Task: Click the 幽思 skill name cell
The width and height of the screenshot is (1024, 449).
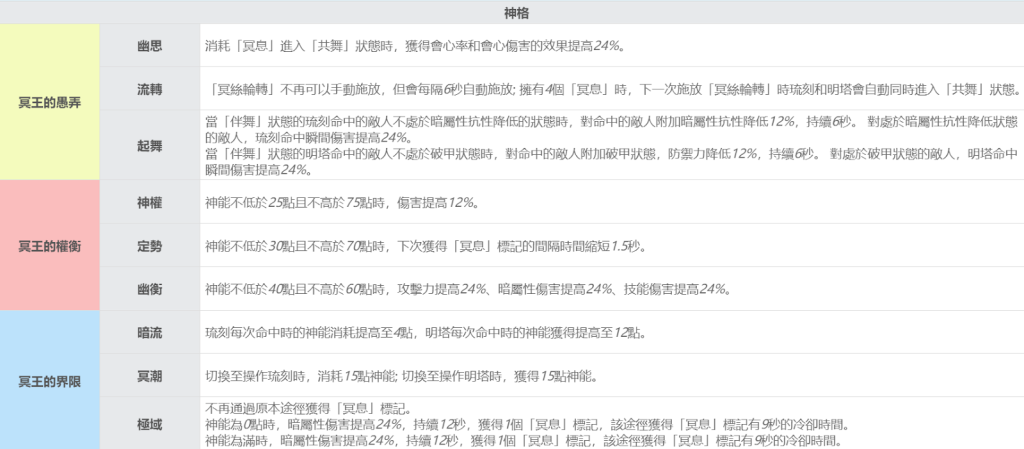Action: (x=150, y=46)
